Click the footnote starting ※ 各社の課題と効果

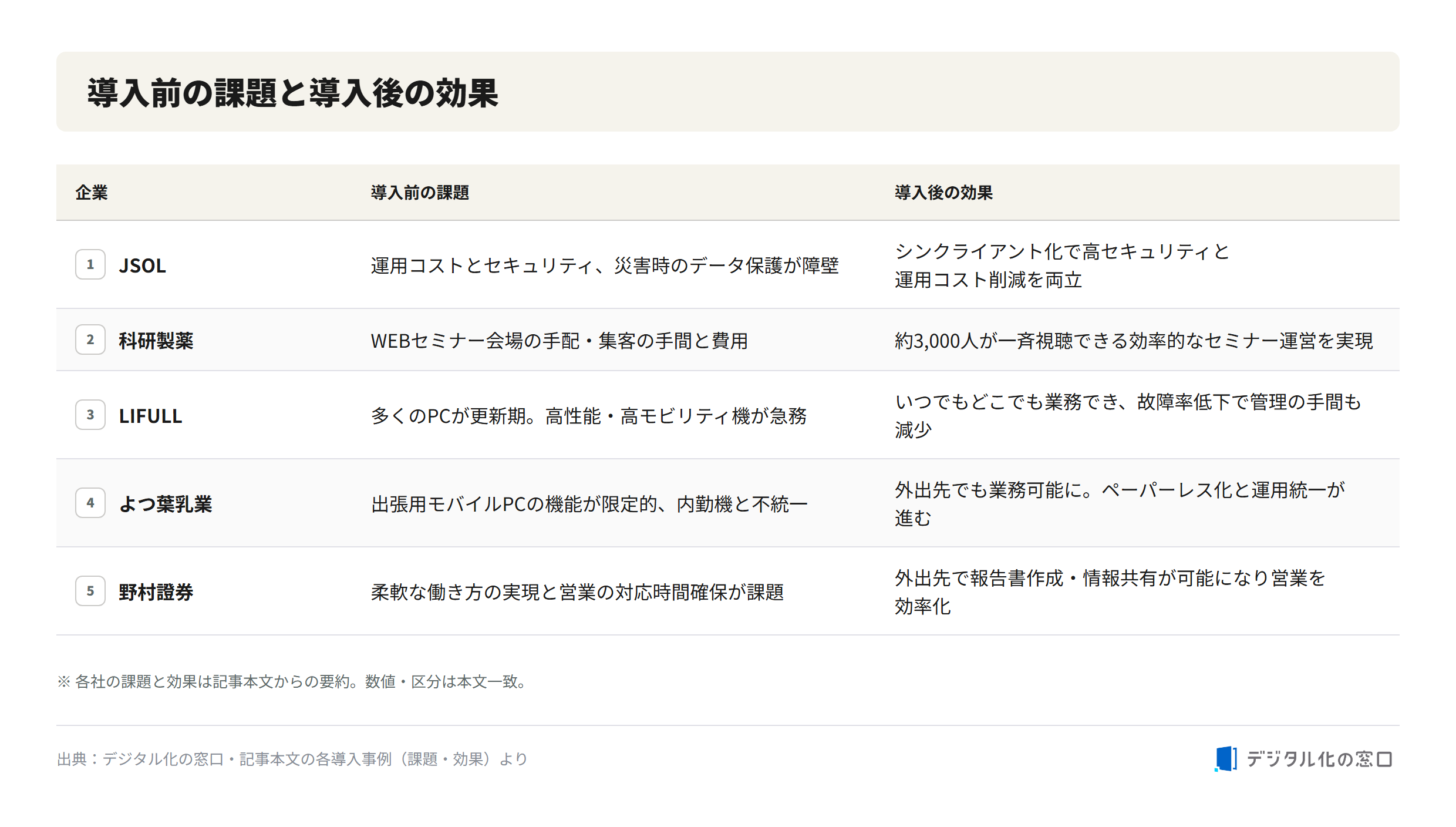coord(293,681)
